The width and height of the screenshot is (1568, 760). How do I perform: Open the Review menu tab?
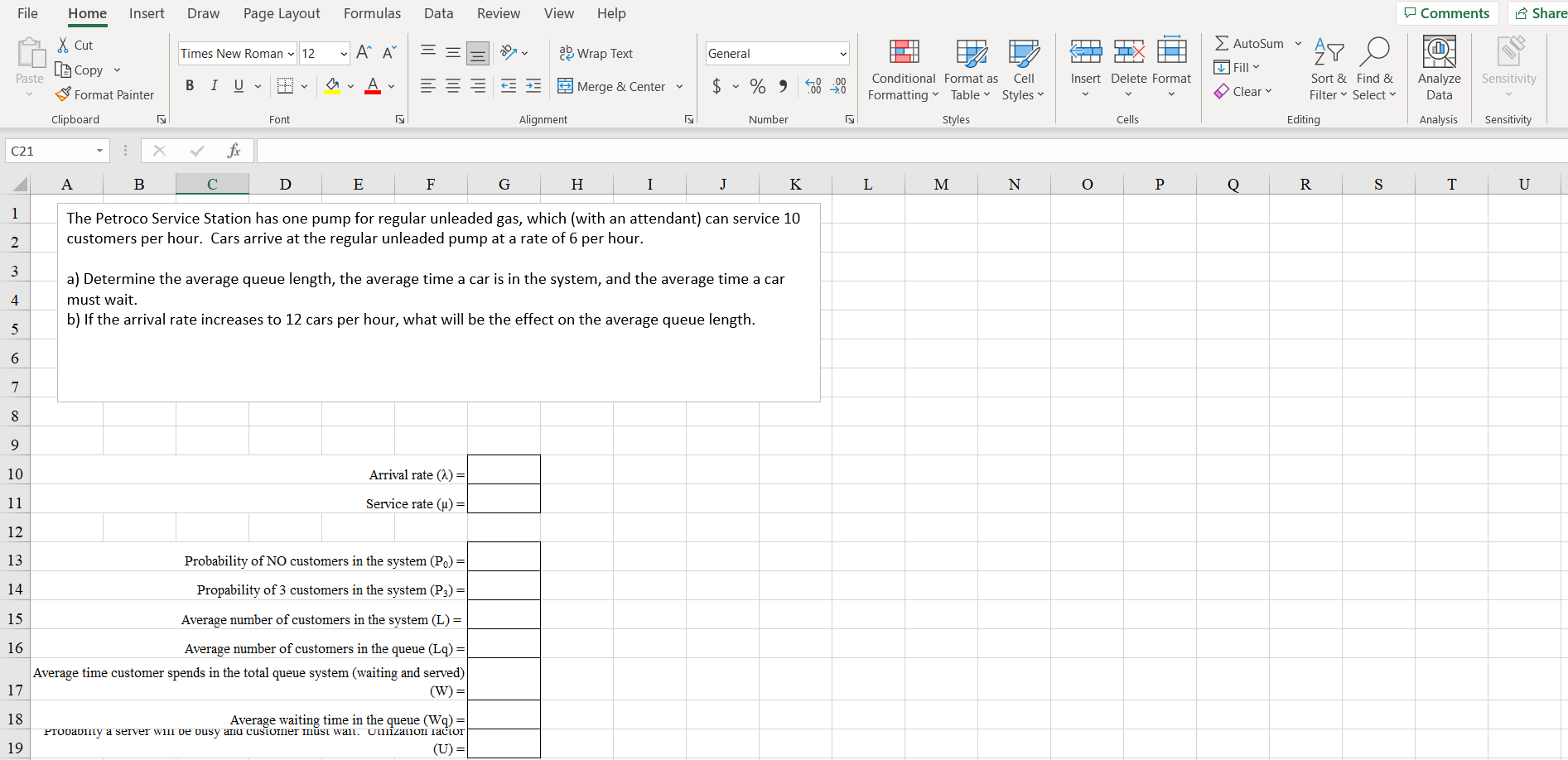pyautogui.click(x=498, y=13)
